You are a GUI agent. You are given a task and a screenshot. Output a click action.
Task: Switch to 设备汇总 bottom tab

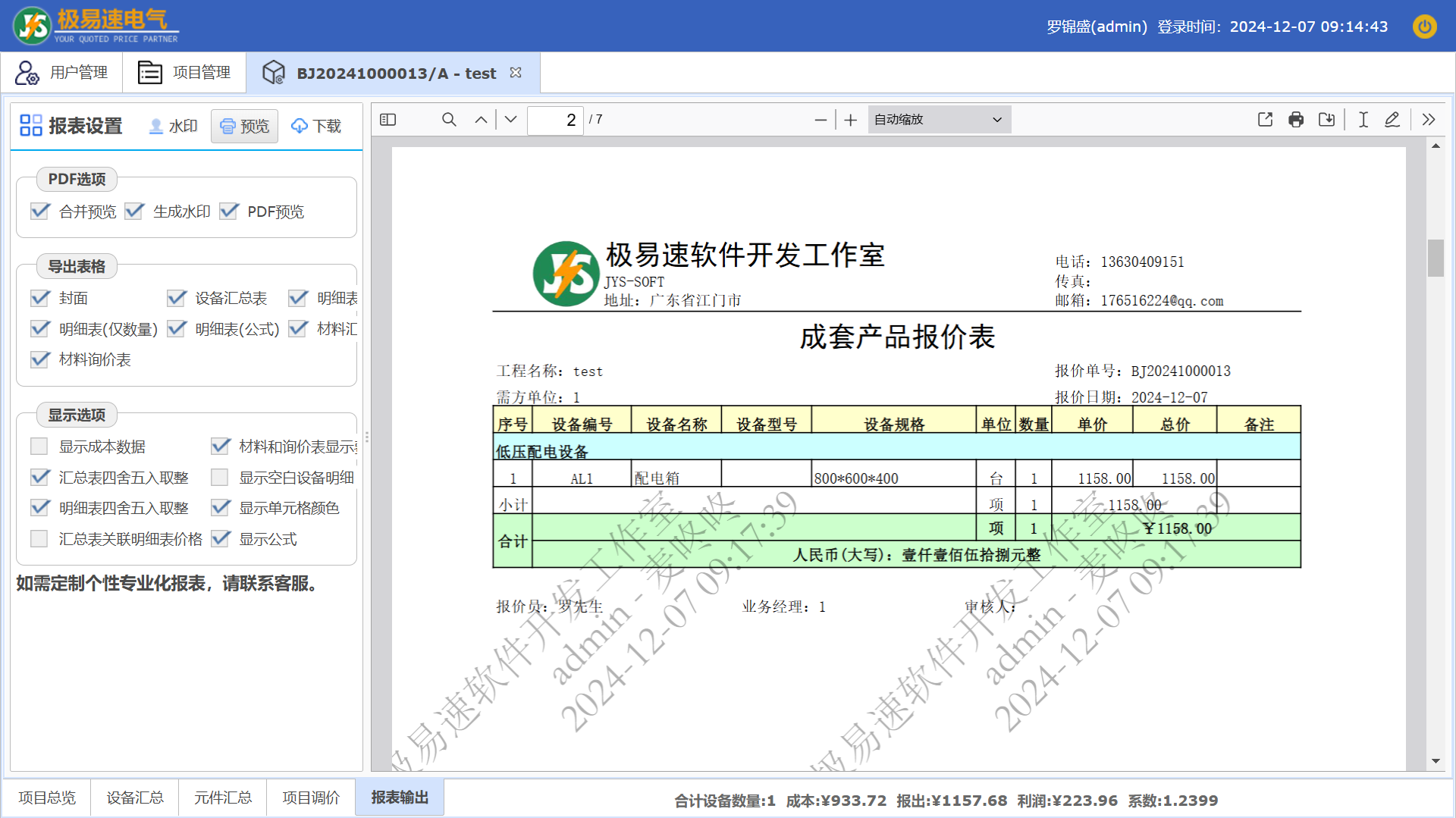[x=135, y=798]
